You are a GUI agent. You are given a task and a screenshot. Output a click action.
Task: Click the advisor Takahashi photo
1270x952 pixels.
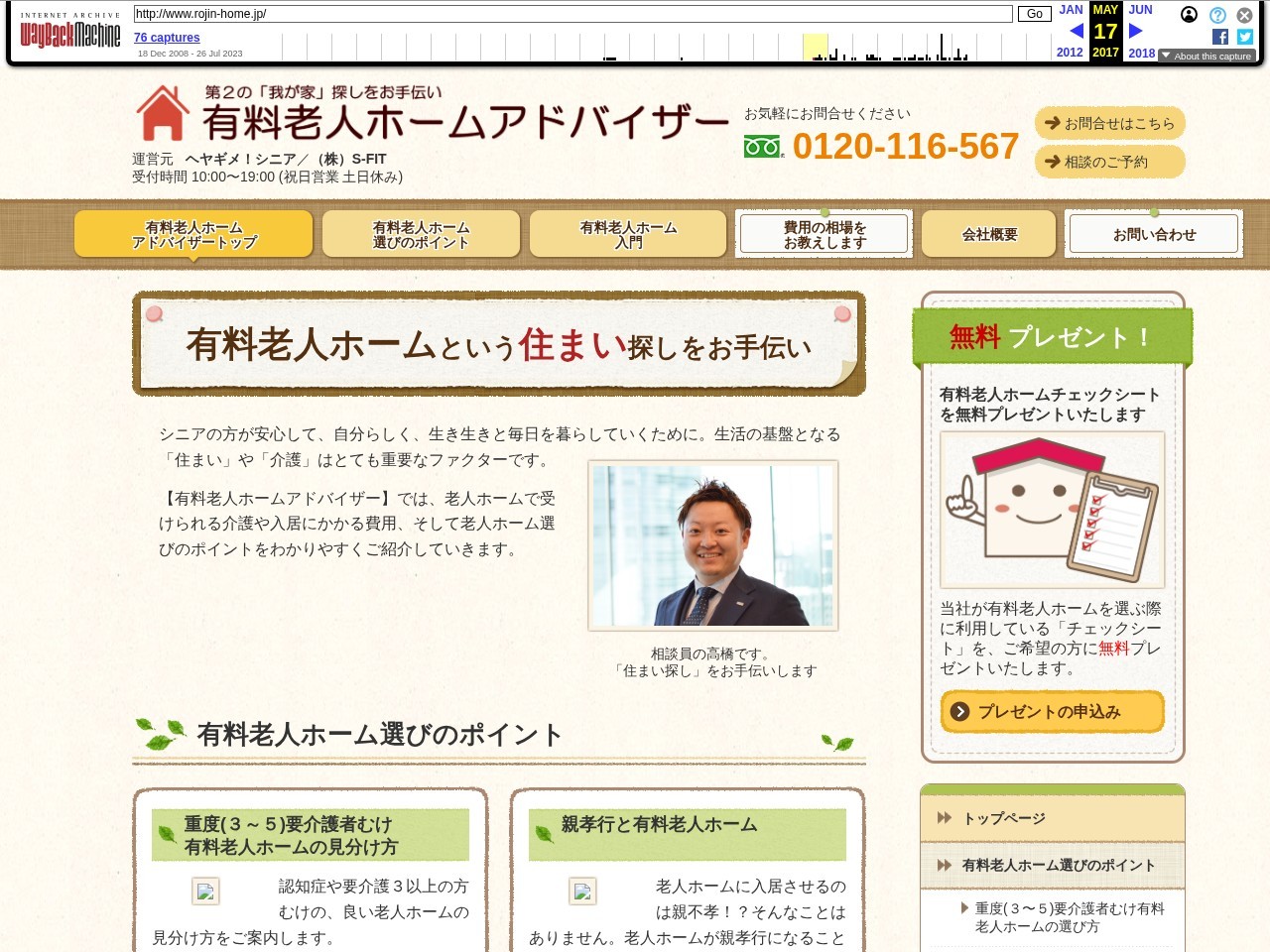point(712,545)
